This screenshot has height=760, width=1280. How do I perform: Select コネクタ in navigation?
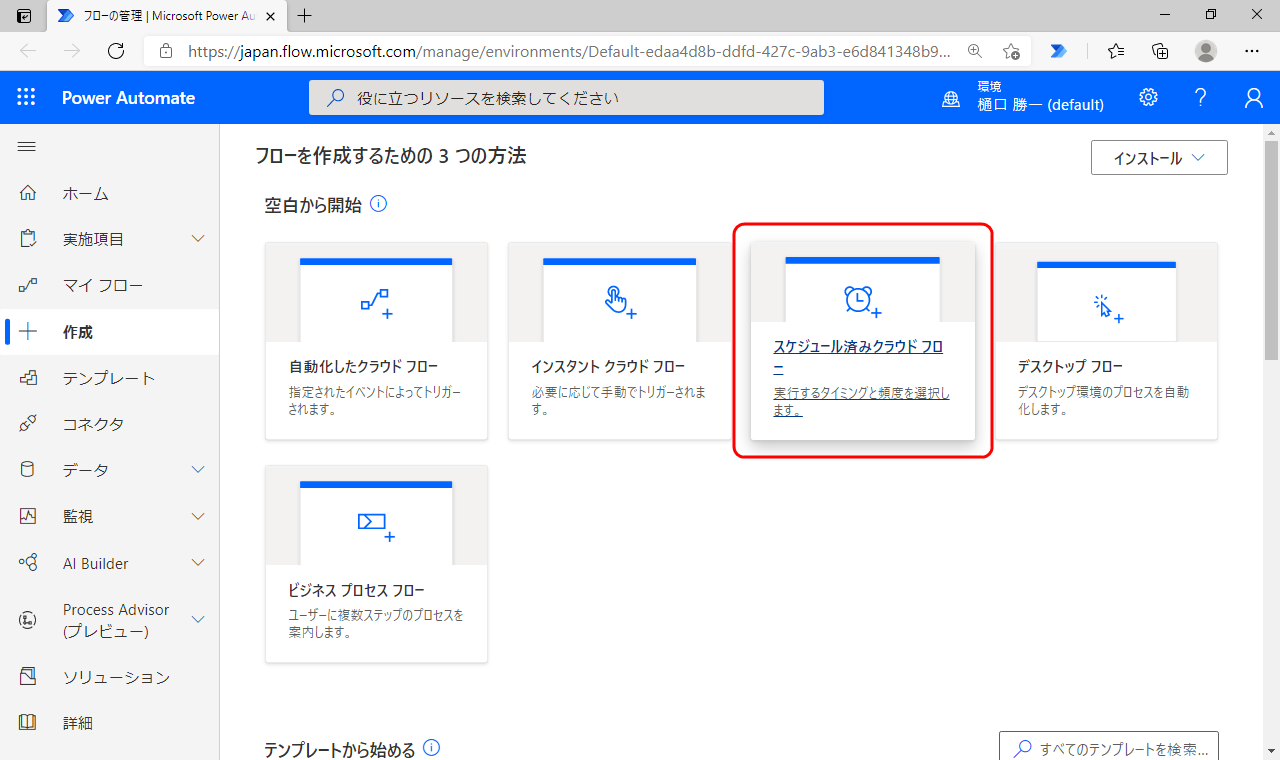point(93,424)
